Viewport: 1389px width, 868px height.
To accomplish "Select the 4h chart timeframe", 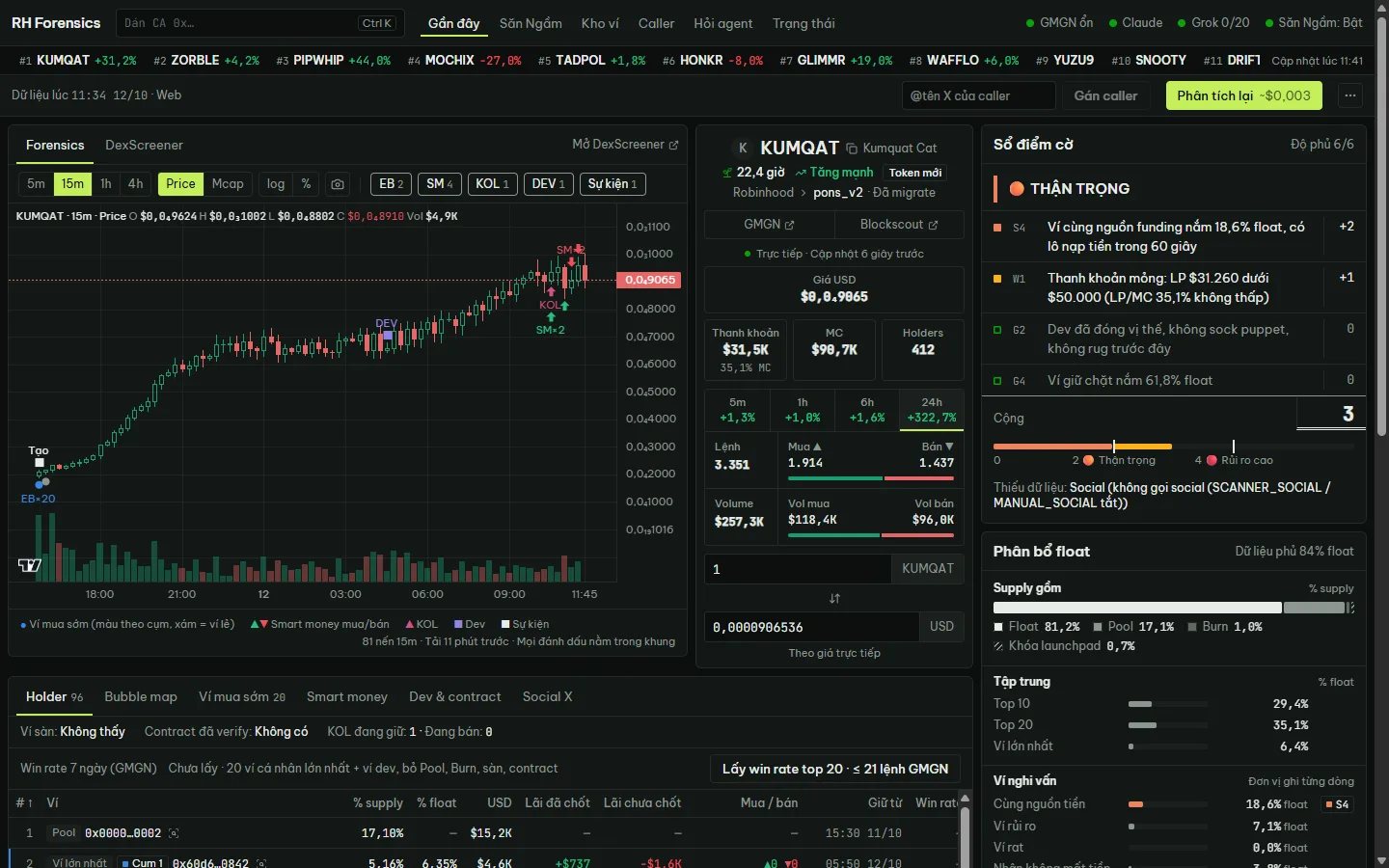I will pyautogui.click(x=136, y=184).
